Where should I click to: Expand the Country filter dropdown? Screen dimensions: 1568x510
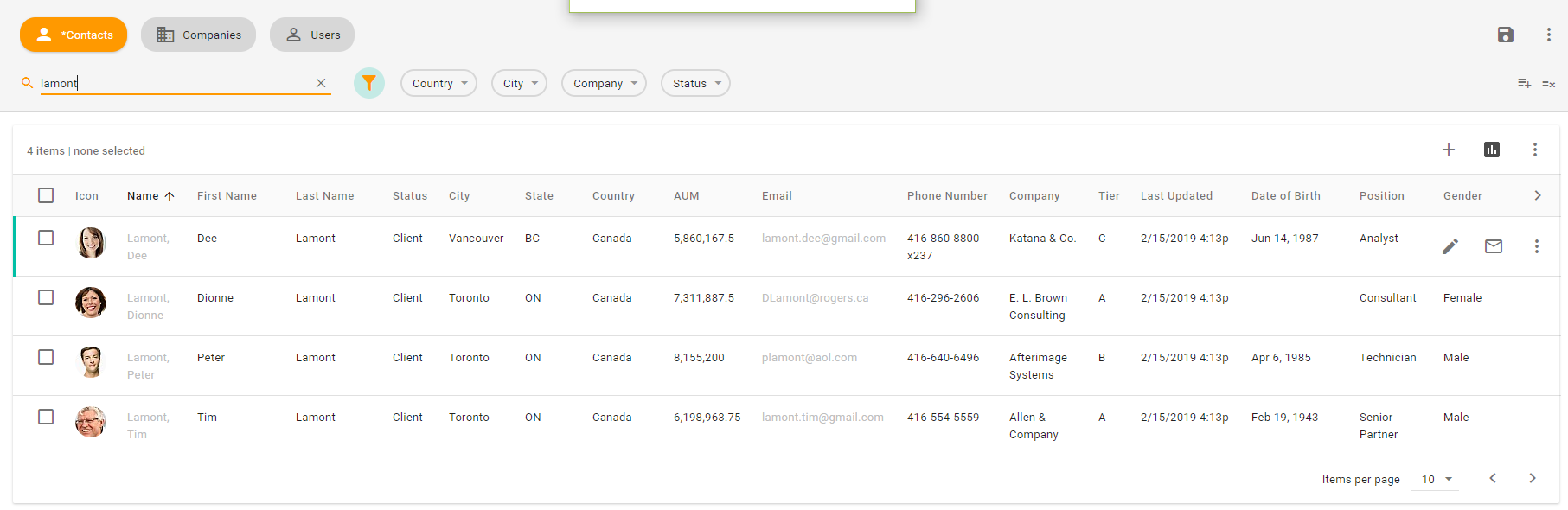click(x=438, y=83)
